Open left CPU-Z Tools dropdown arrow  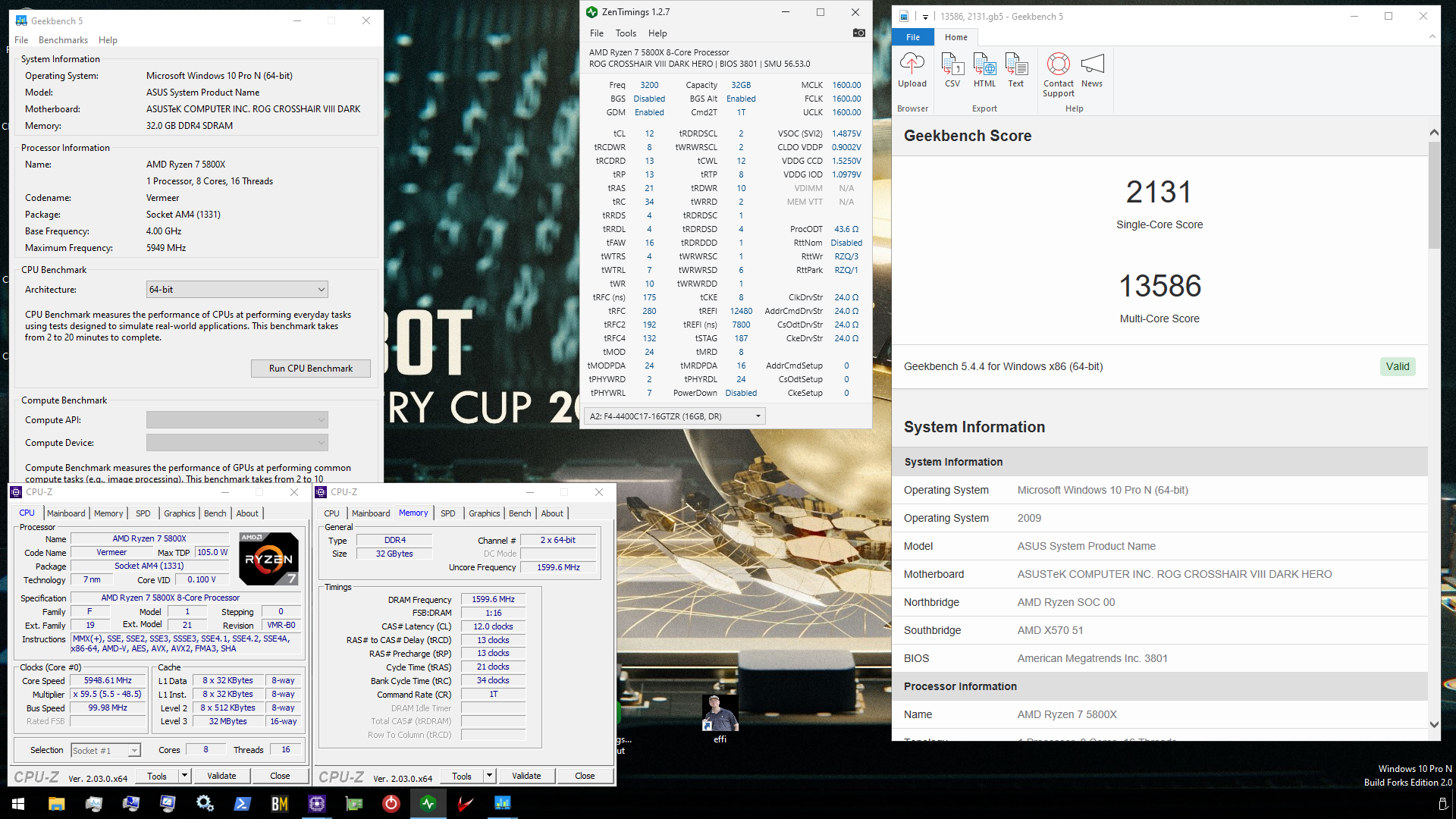(184, 776)
